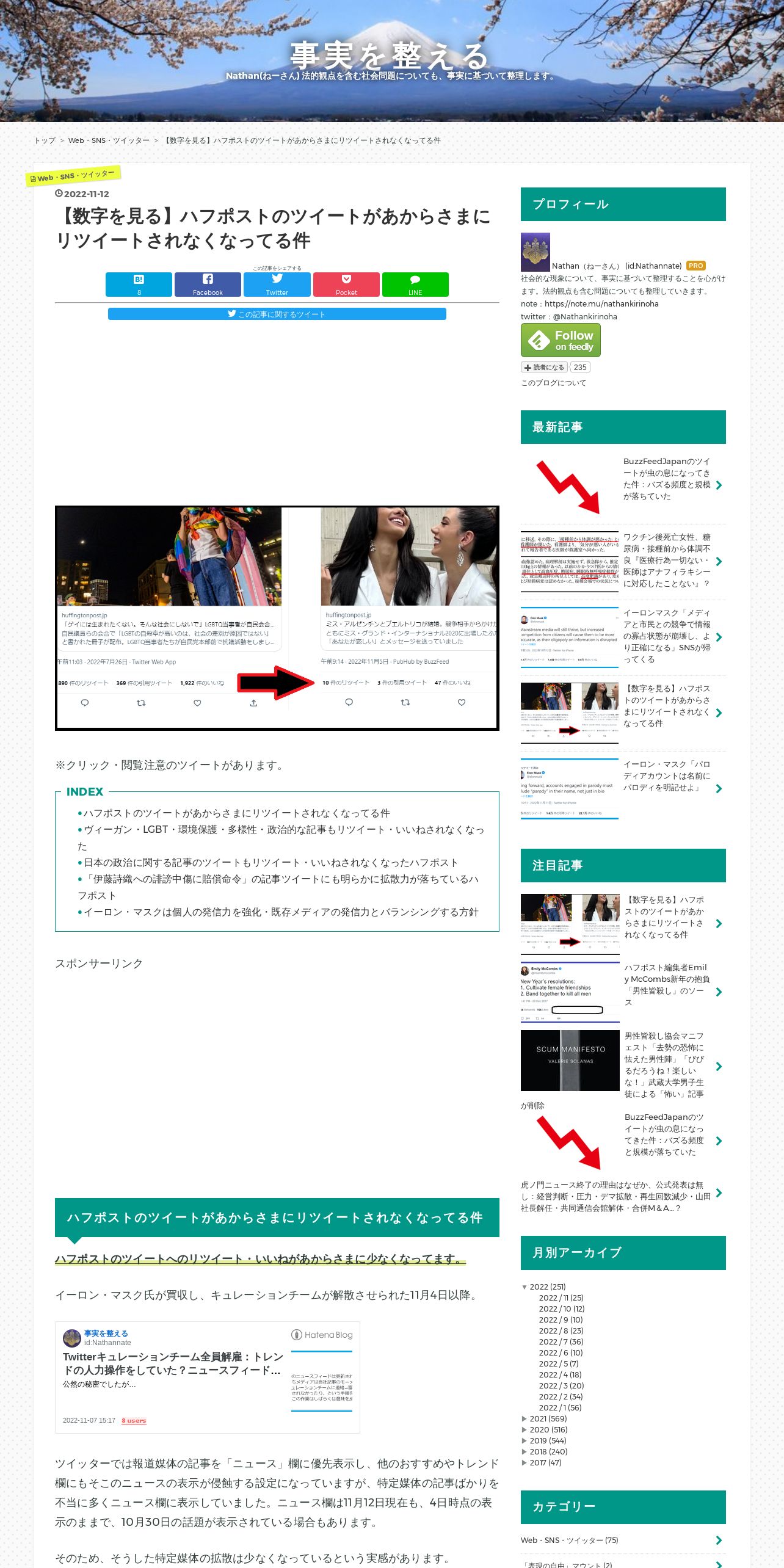Share article via LINE
The image size is (784, 1568).
pos(415,285)
